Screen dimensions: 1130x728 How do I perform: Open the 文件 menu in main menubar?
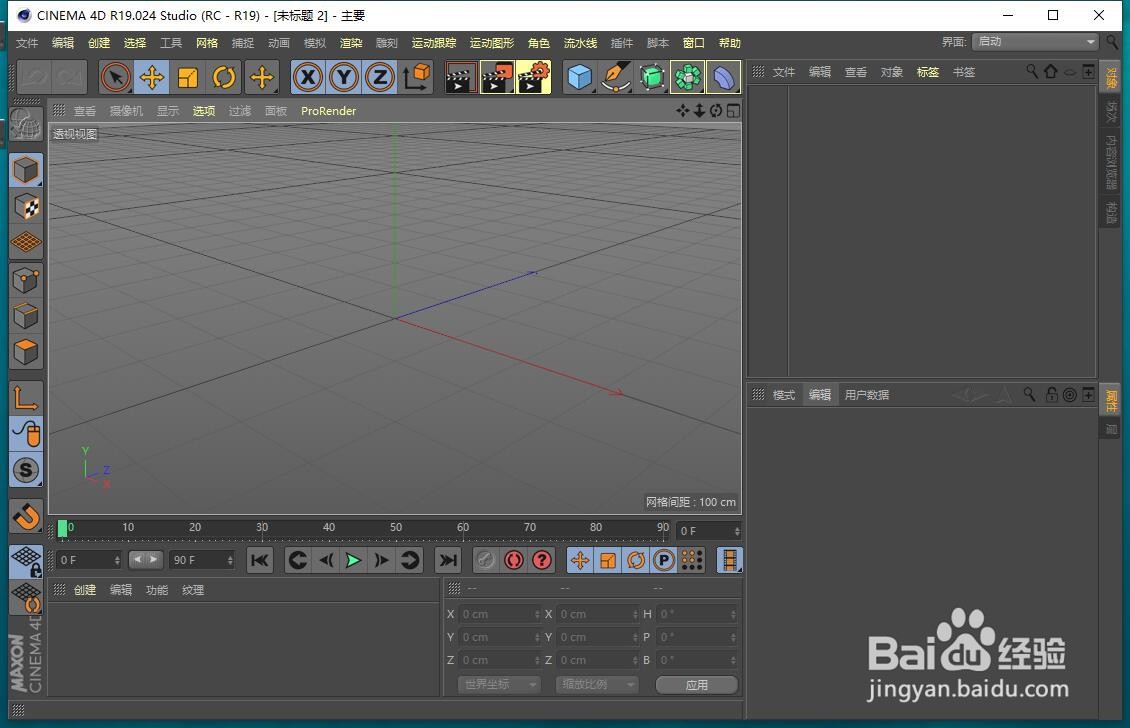tap(27, 43)
